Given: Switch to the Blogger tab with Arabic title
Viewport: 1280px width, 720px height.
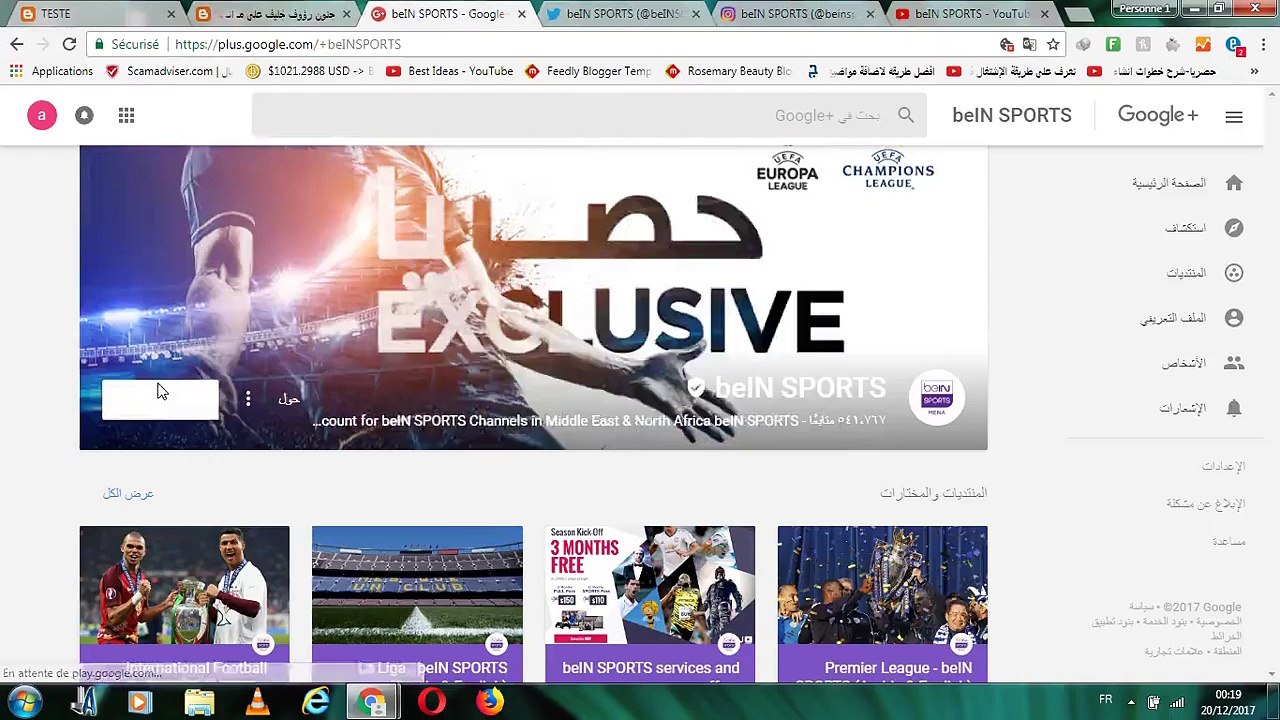Looking at the screenshot, I should point(272,14).
